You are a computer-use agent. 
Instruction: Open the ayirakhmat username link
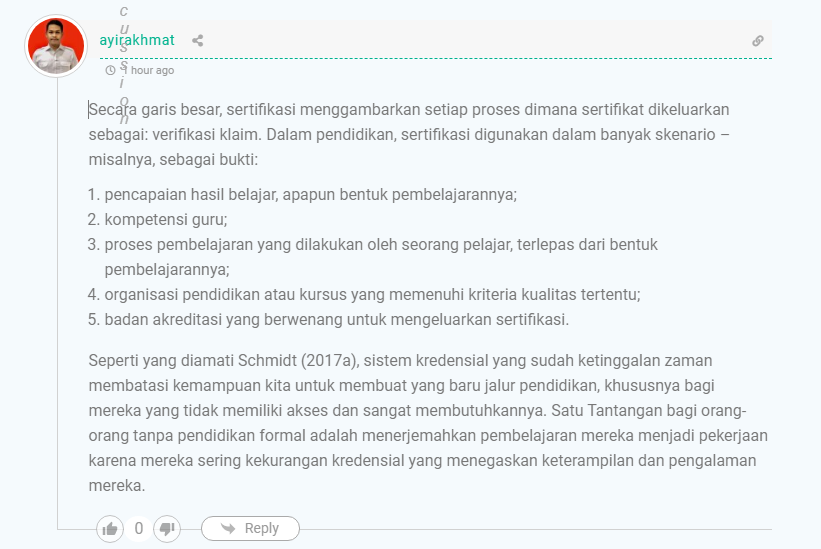click(x=137, y=40)
